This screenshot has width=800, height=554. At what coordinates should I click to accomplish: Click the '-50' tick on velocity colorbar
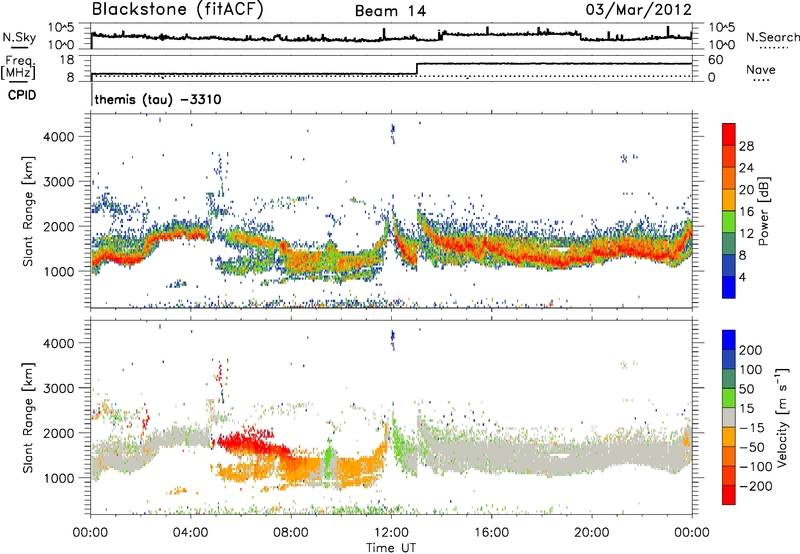[752, 447]
